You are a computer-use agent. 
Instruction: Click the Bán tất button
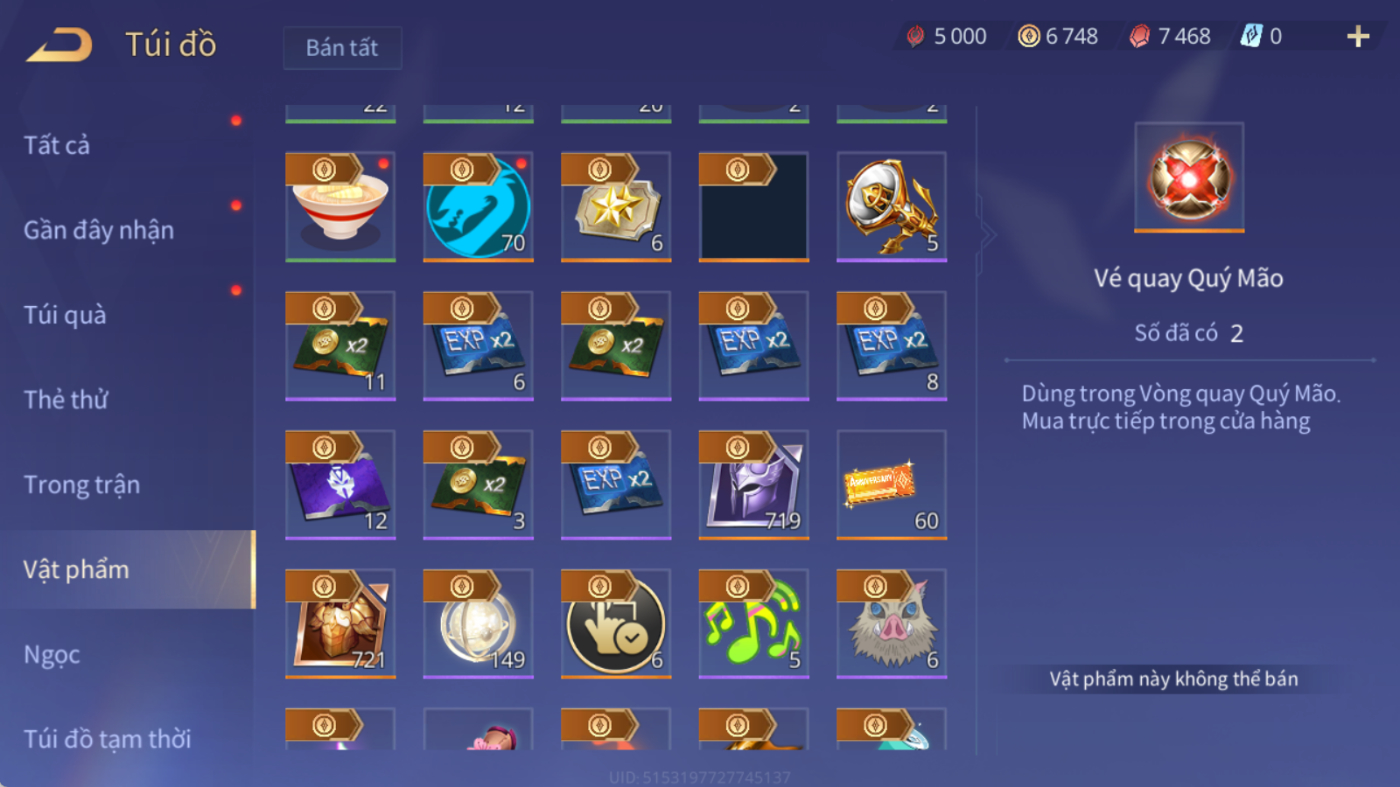342,48
